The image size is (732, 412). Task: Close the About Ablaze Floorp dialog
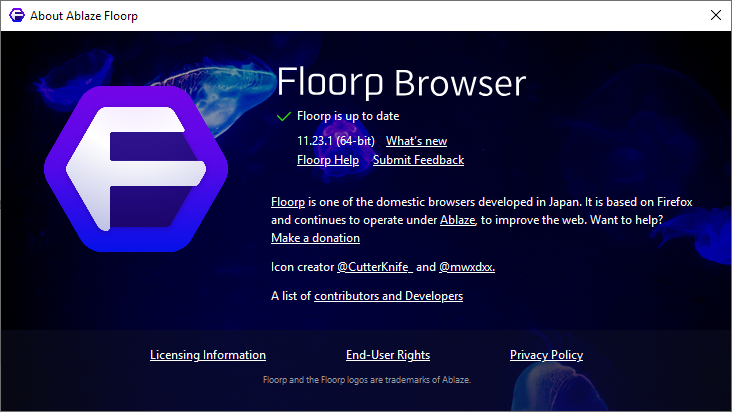pyautogui.click(x=716, y=15)
